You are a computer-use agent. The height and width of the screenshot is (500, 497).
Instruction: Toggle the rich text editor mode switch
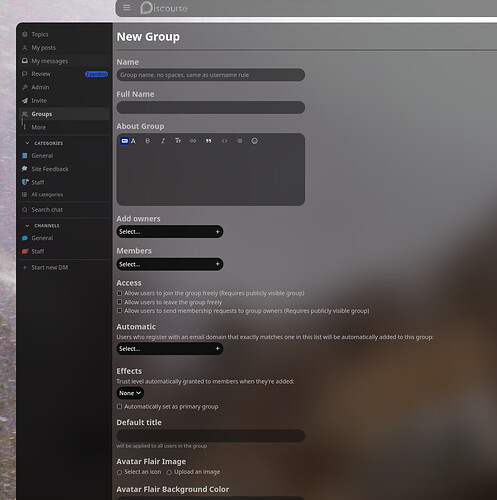128,141
